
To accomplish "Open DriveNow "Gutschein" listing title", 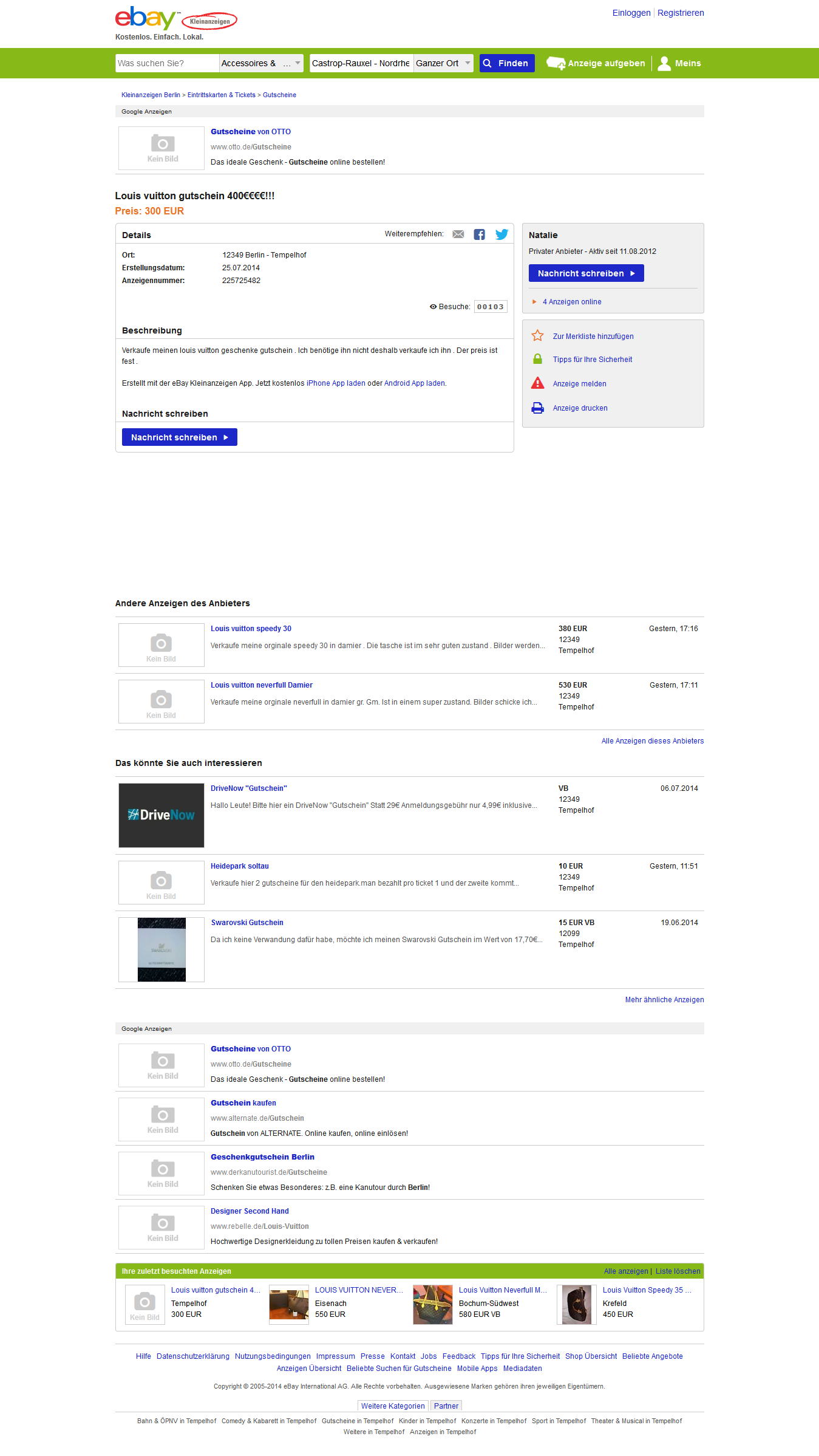I will point(249,788).
